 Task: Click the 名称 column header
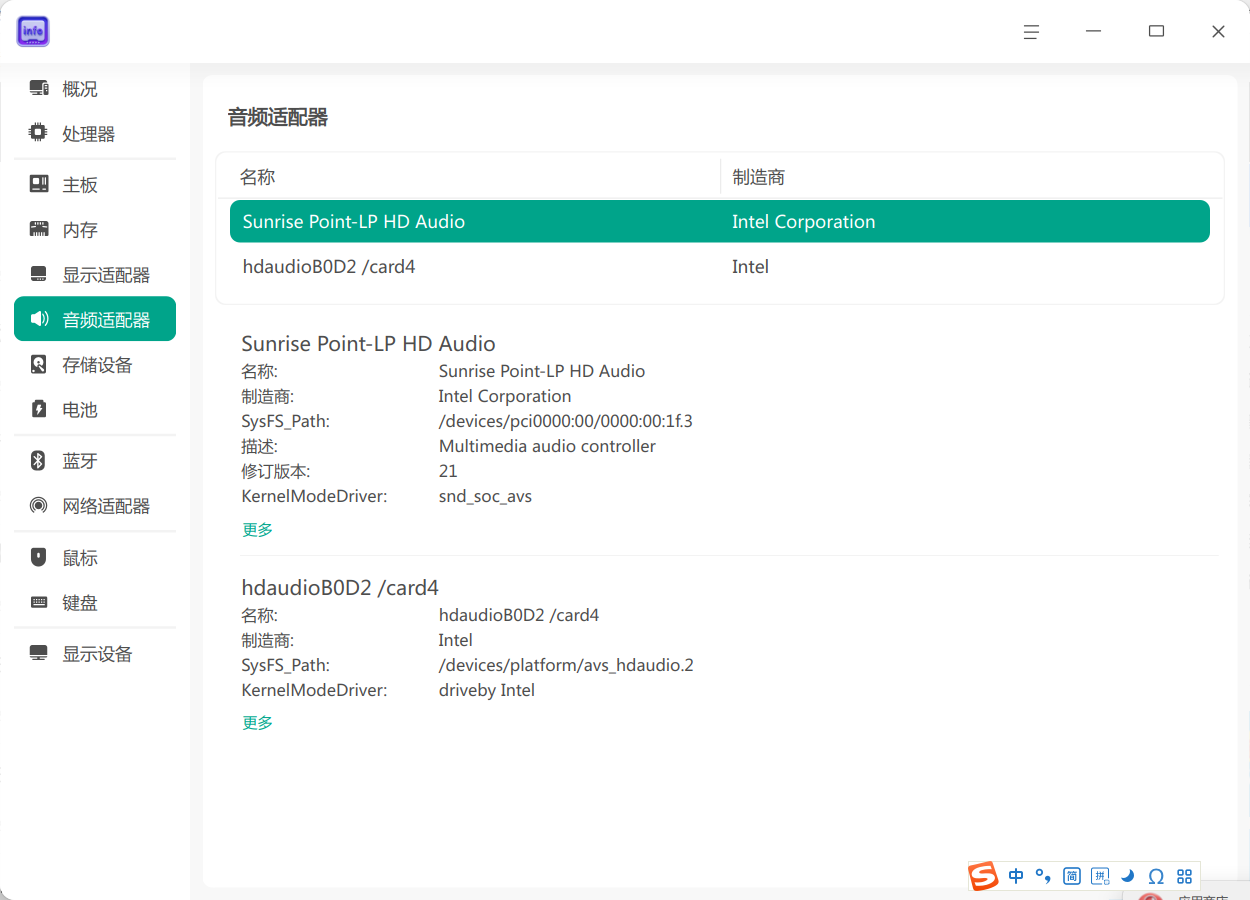(258, 177)
